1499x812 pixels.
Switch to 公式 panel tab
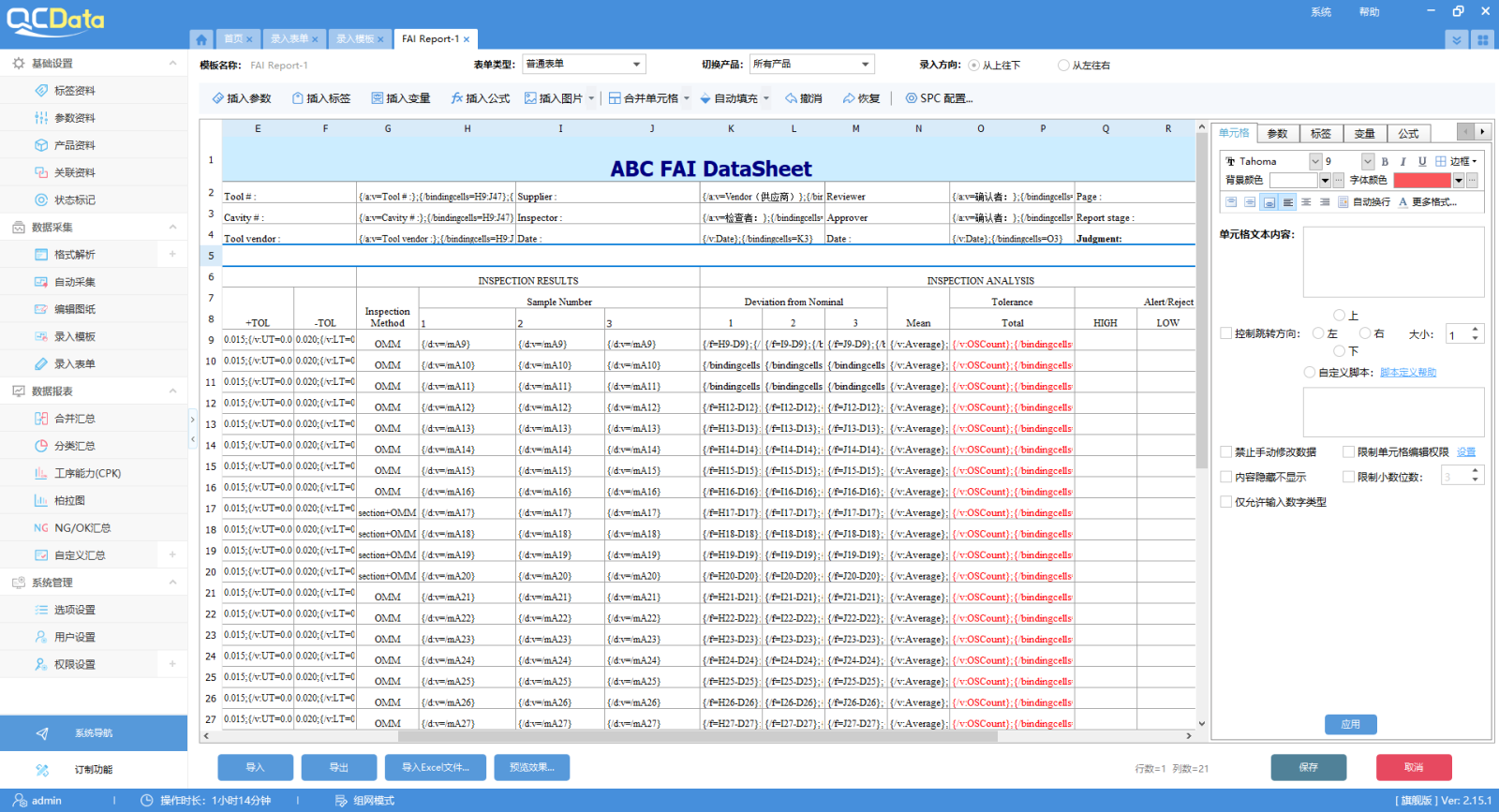1409,134
